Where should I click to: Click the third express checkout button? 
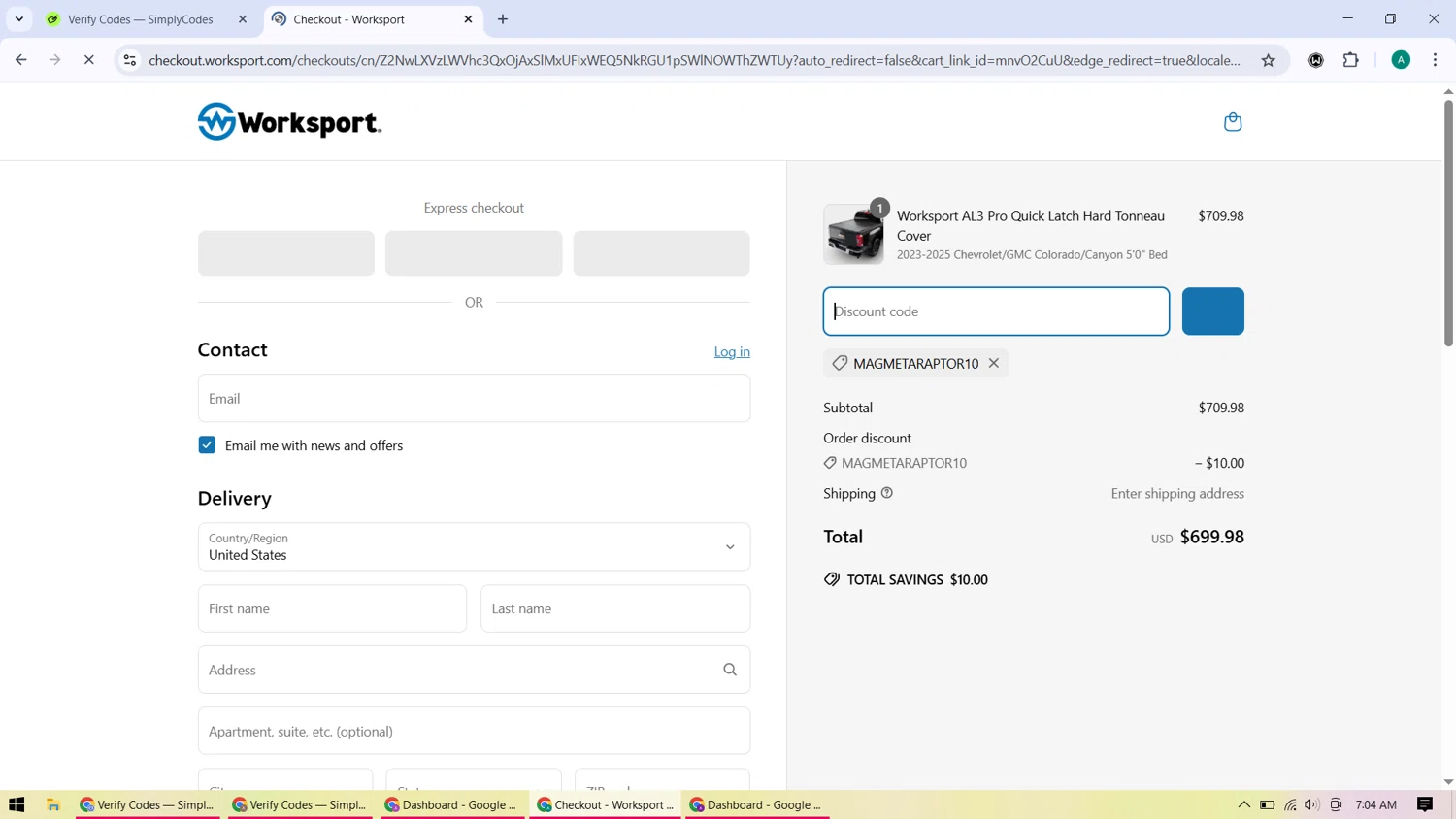point(661,253)
